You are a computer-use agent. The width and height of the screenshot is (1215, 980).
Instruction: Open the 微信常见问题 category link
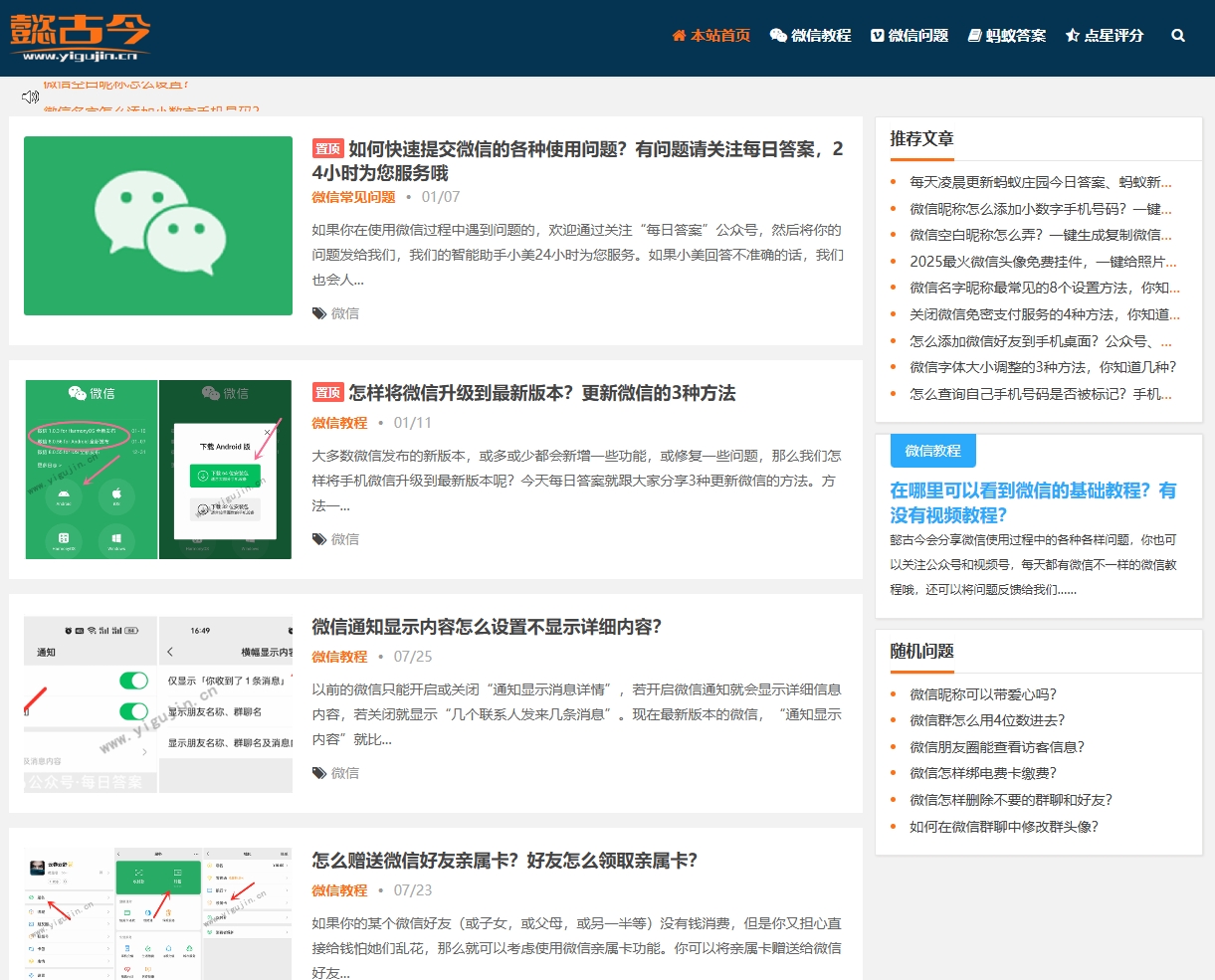click(353, 197)
